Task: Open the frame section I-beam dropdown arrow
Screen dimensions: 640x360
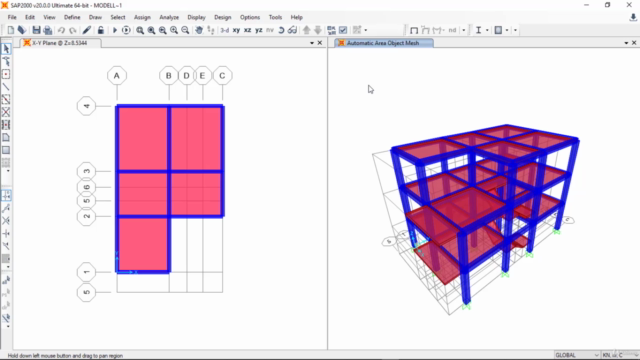Action: point(487,30)
